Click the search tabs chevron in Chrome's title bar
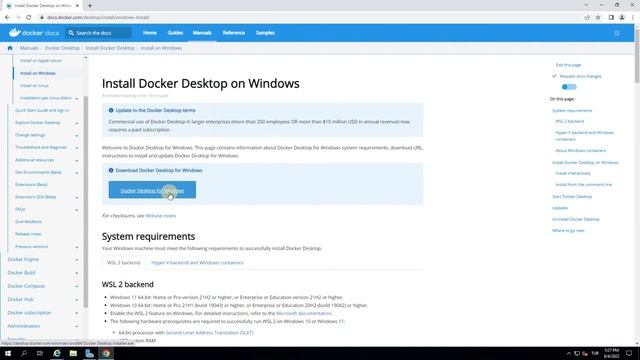This screenshot has width=640, height=360. tap(586, 5)
